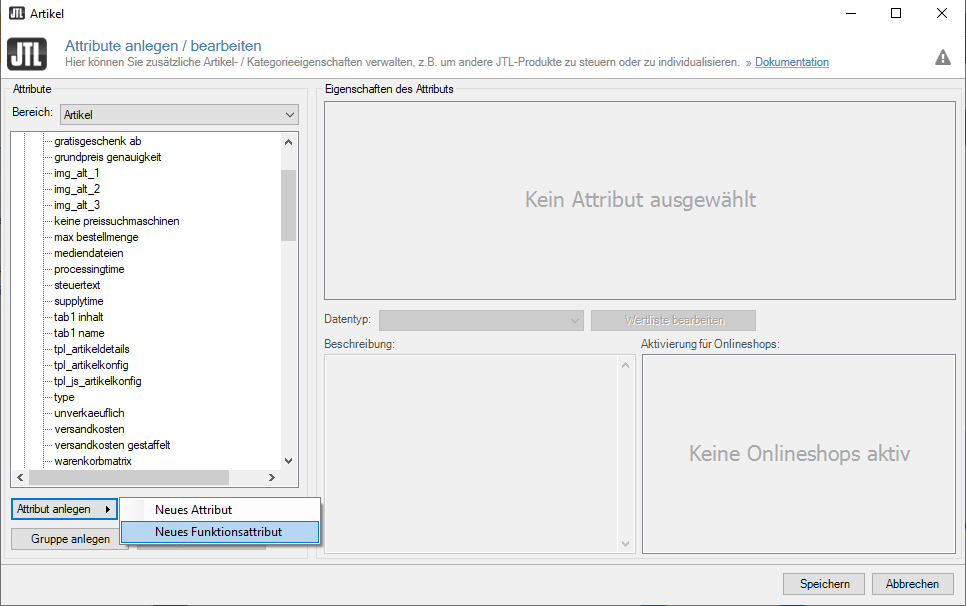Maximize the Artikel window
Screen dimensions: 966x606
pyautogui.click(x=896, y=14)
